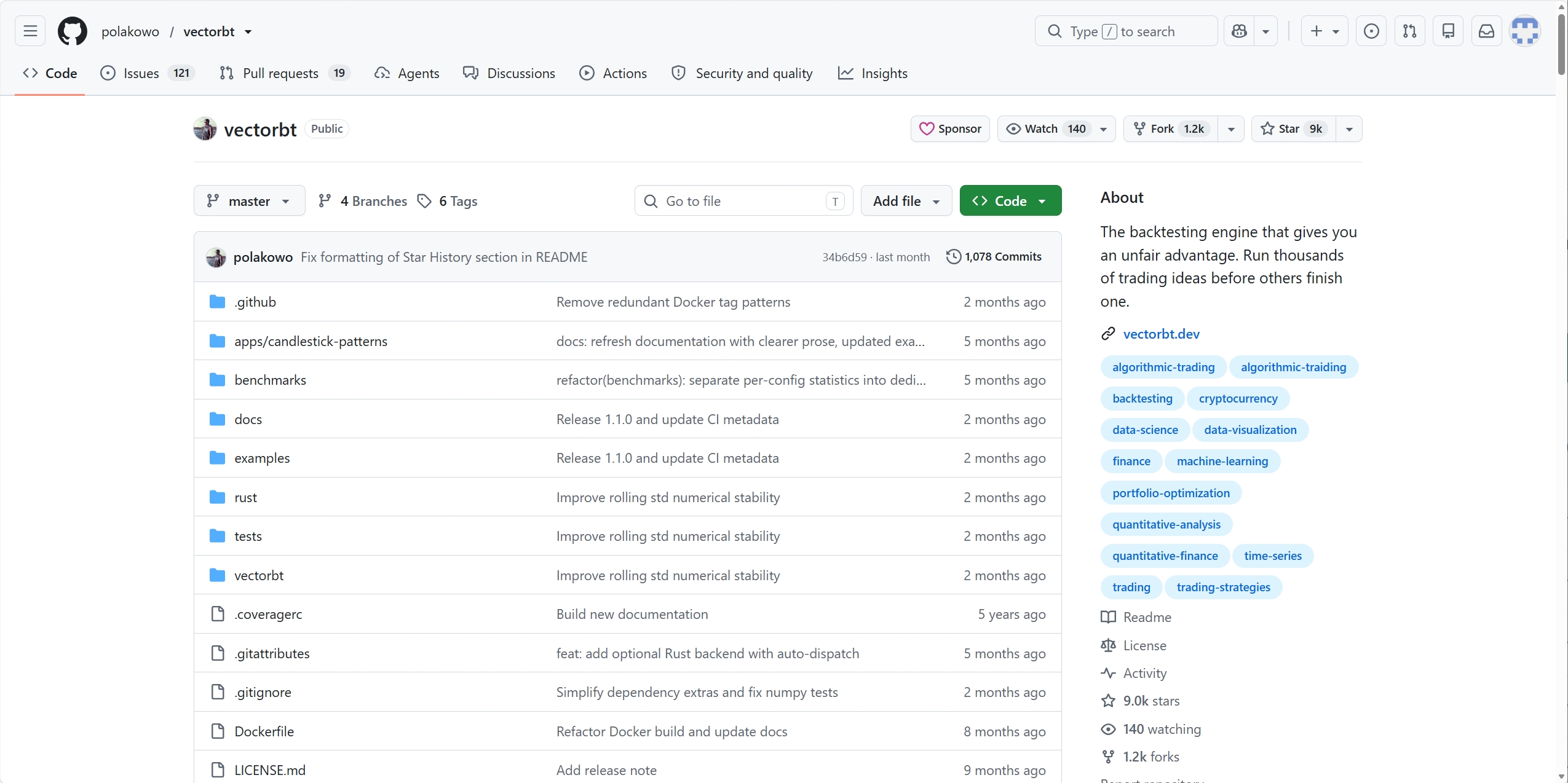
Task: Click the folder icon for rust
Action: pos(217,497)
